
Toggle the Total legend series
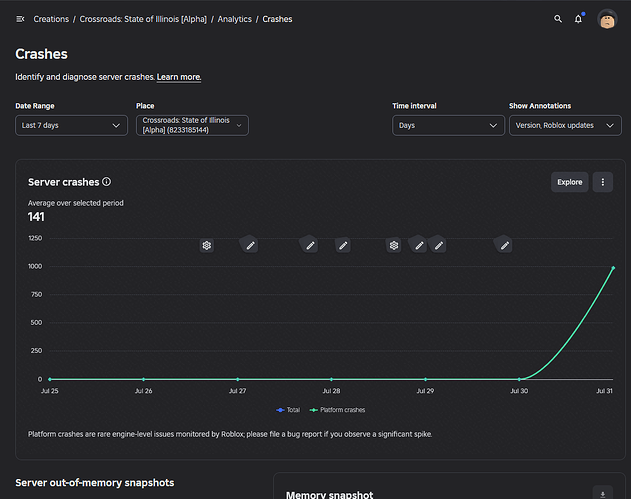coord(289,410)
